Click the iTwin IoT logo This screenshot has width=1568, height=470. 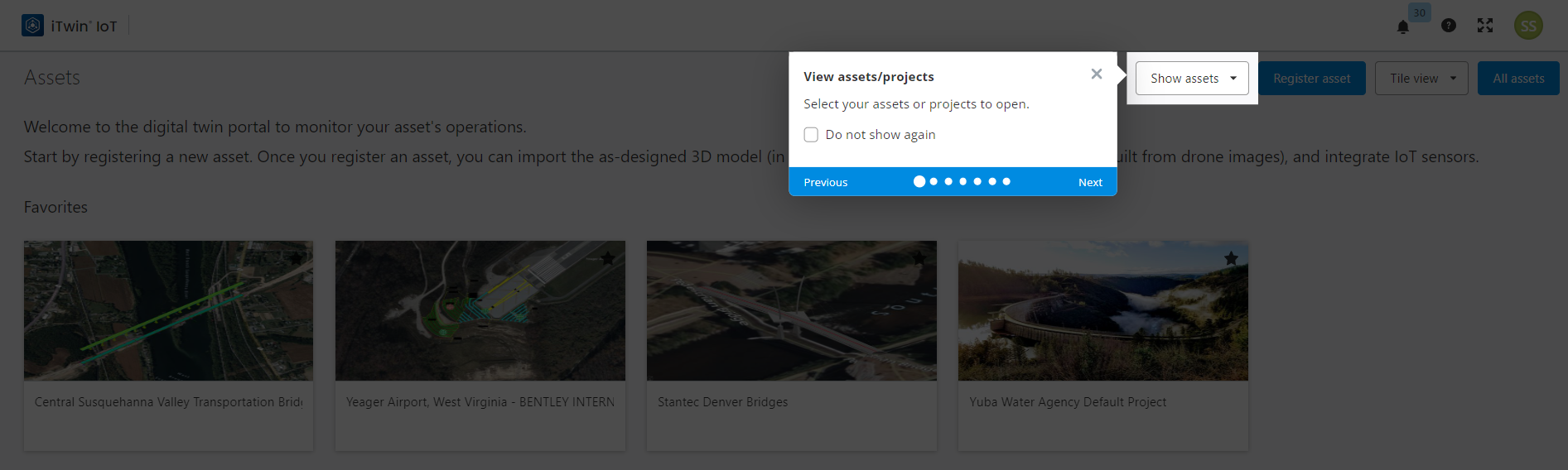(33, 26)
